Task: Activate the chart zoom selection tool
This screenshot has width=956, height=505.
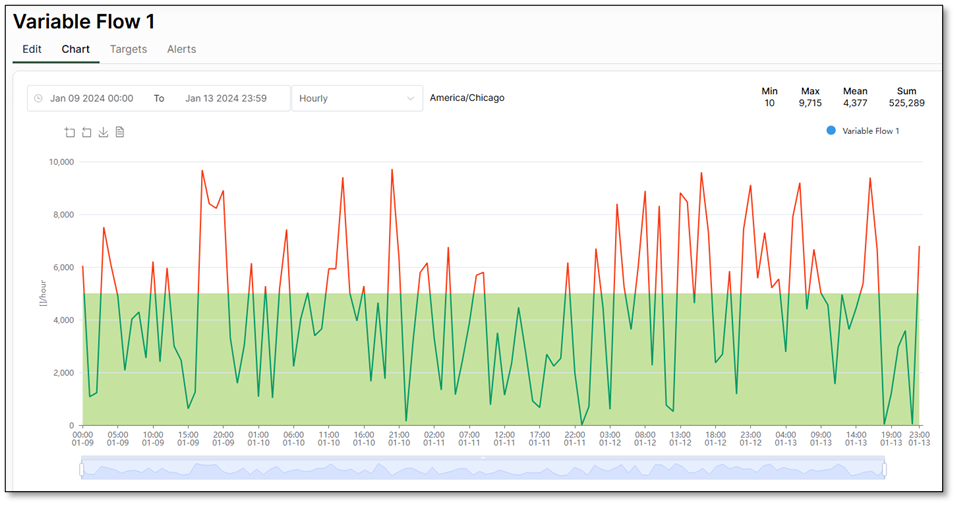Action: coord(70,132)
